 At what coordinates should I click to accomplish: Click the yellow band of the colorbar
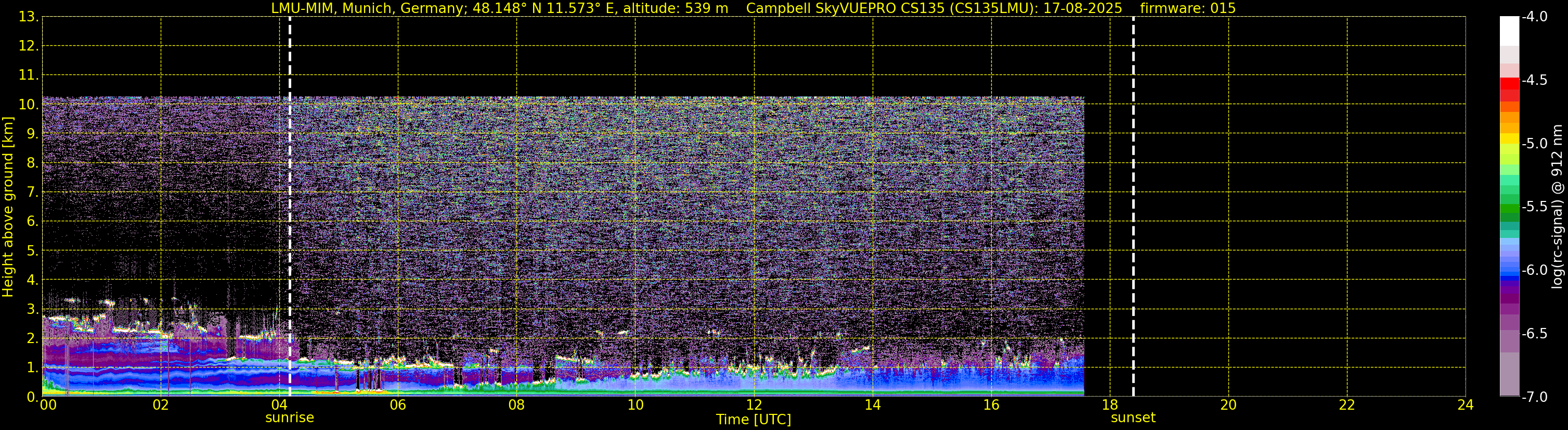click(1509, 139)
